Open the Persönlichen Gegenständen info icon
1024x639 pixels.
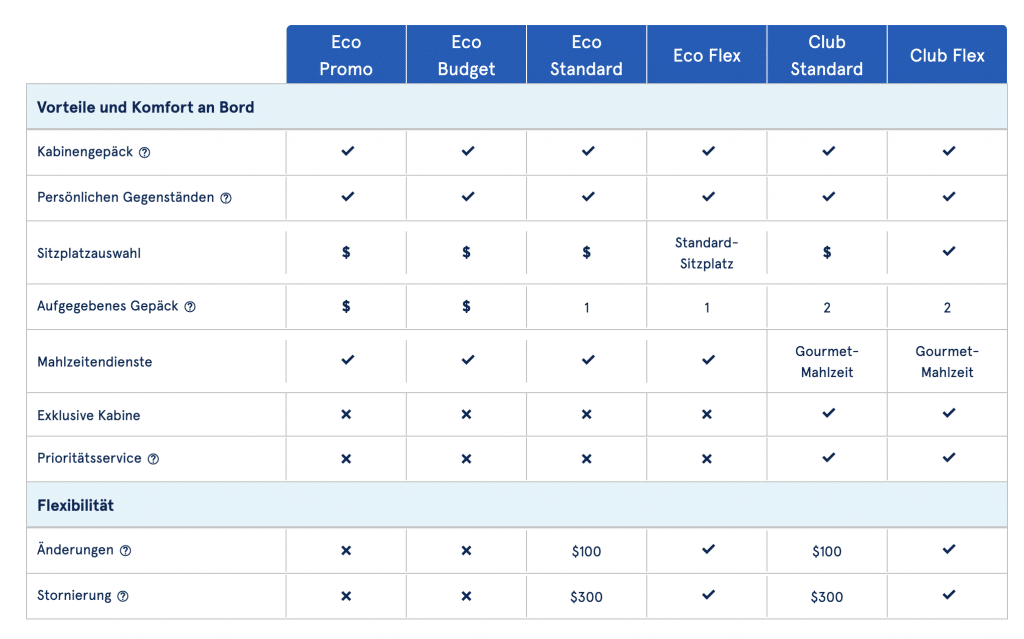point(226,198)
